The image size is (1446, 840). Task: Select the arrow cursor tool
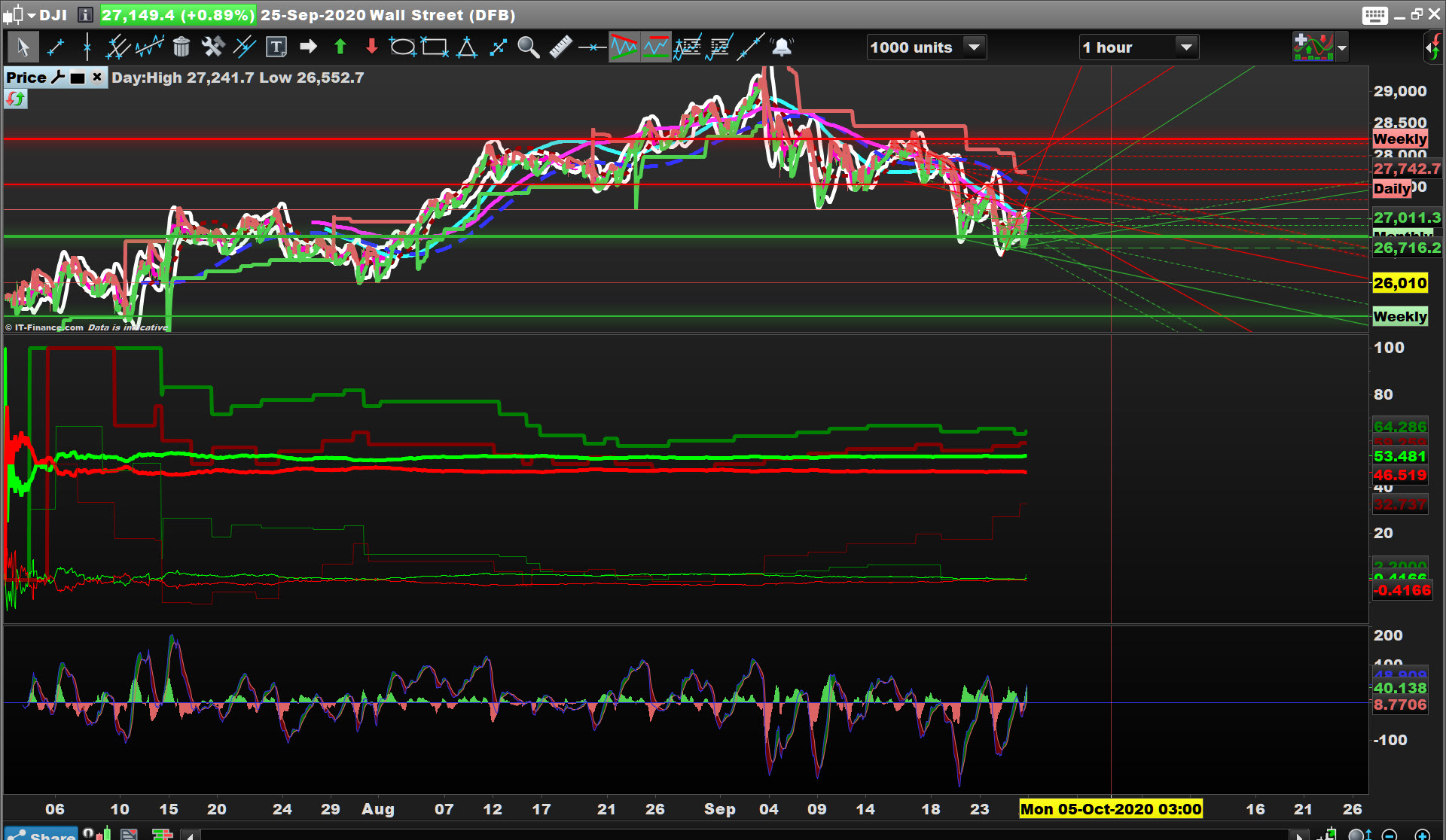23,47
